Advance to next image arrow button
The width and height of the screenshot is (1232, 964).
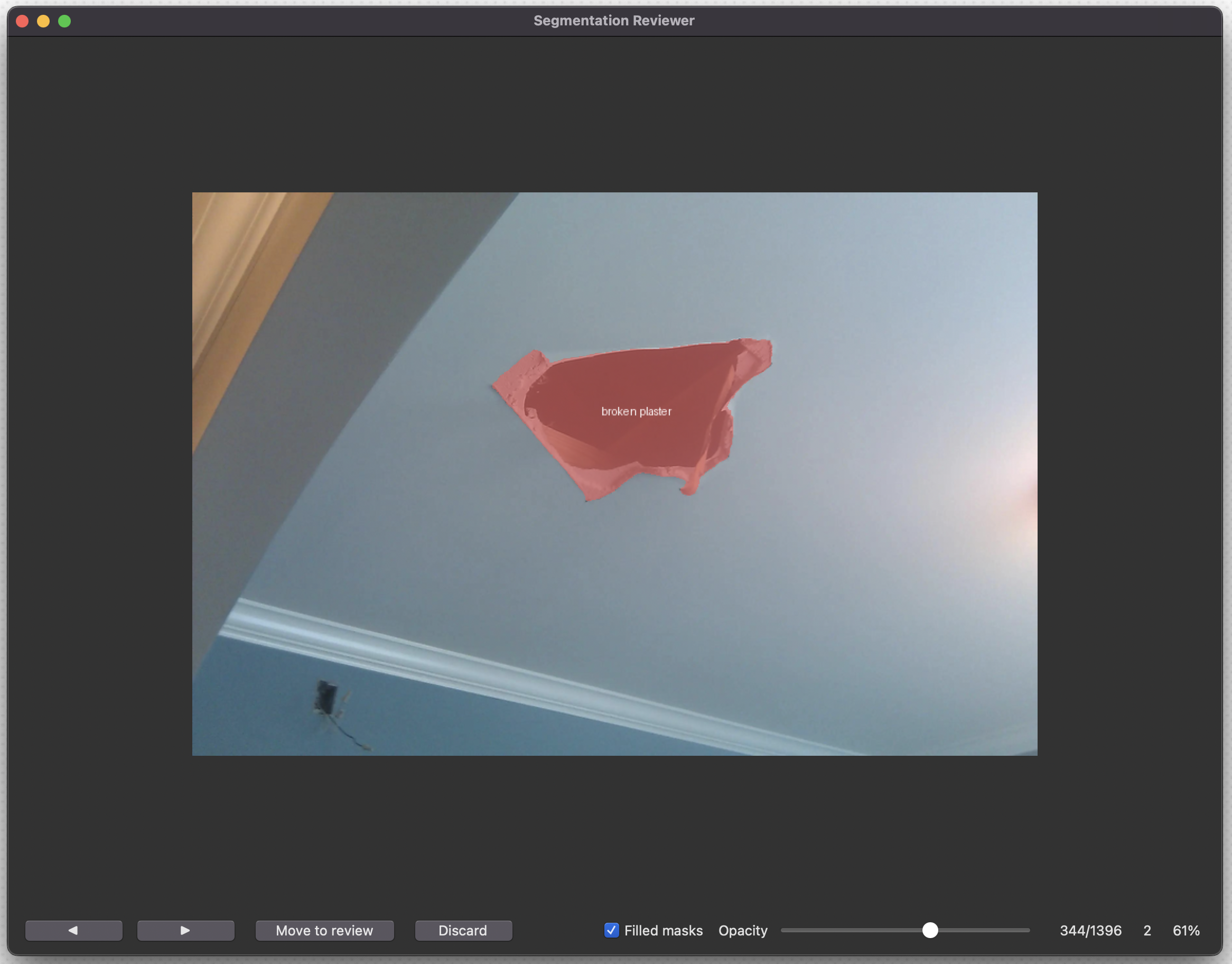185,930
